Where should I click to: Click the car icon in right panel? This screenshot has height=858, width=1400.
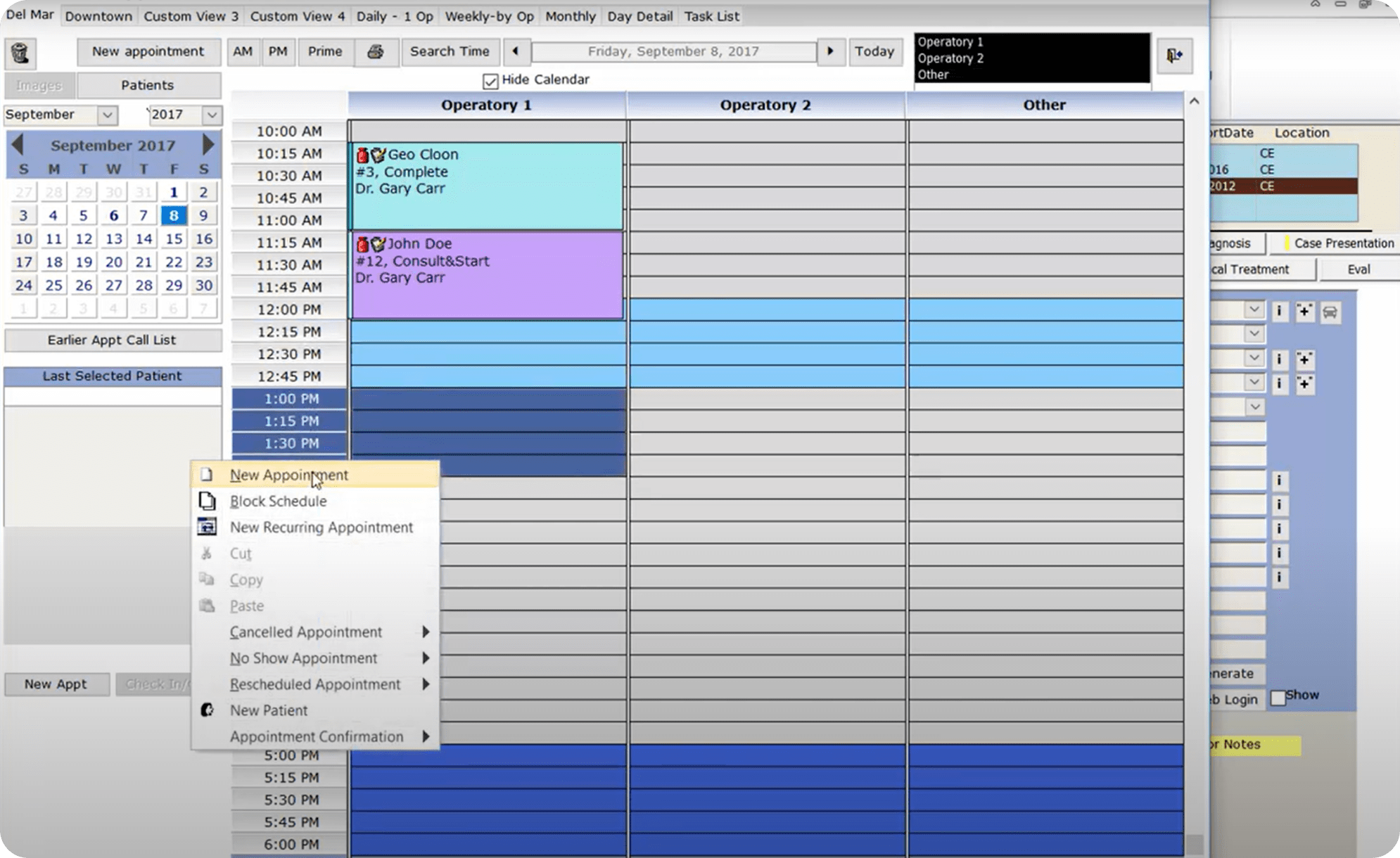pos(1330,312)
